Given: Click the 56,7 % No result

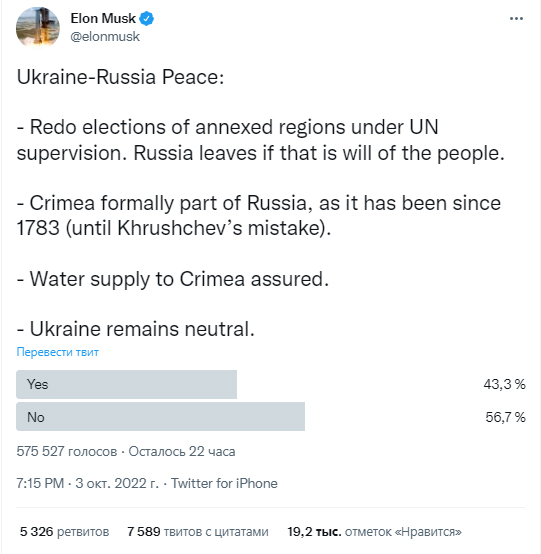Looking at the screenshot, I should [x=505, y=417].
